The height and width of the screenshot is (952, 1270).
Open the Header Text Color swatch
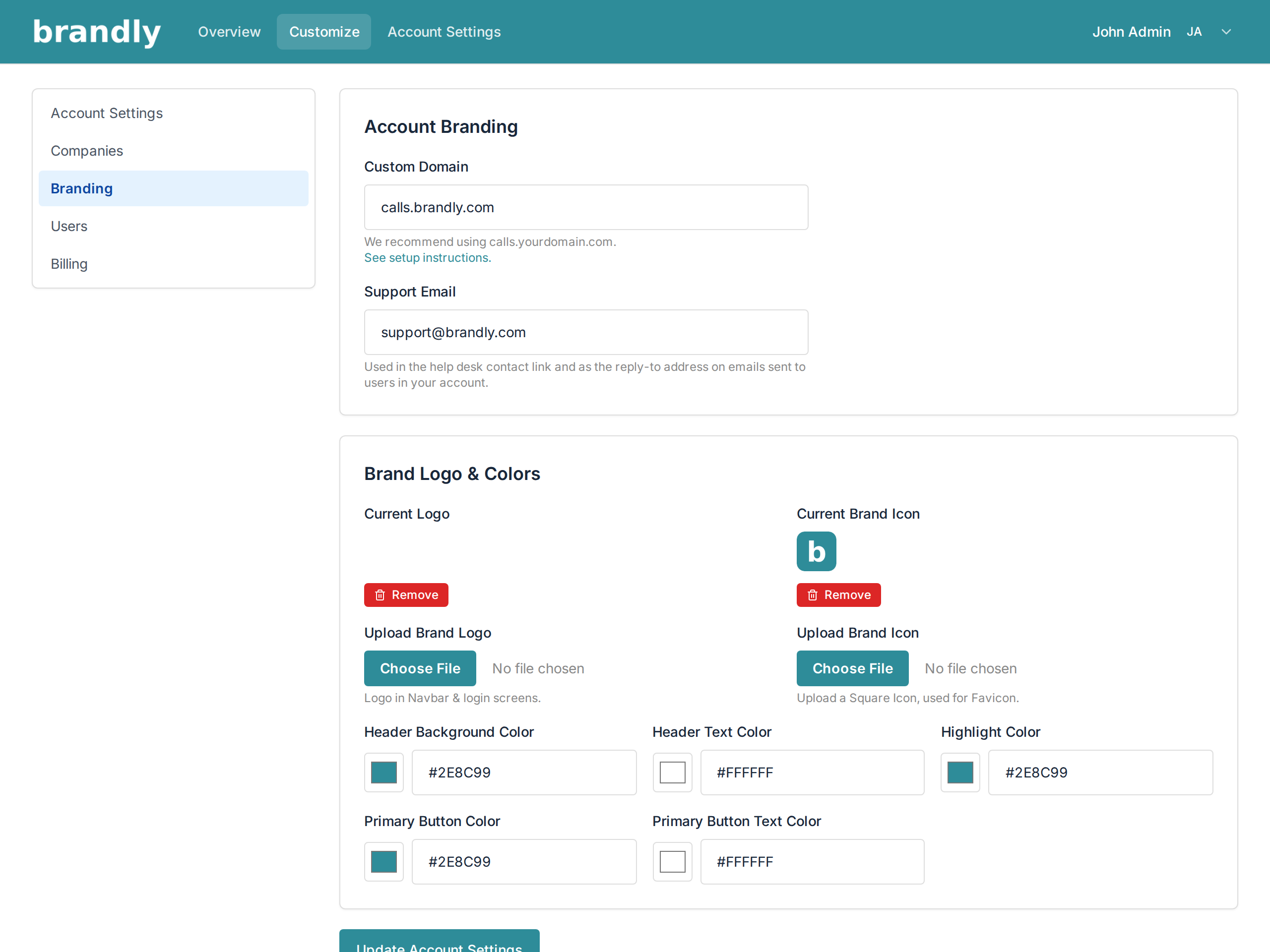click(672, 773)
